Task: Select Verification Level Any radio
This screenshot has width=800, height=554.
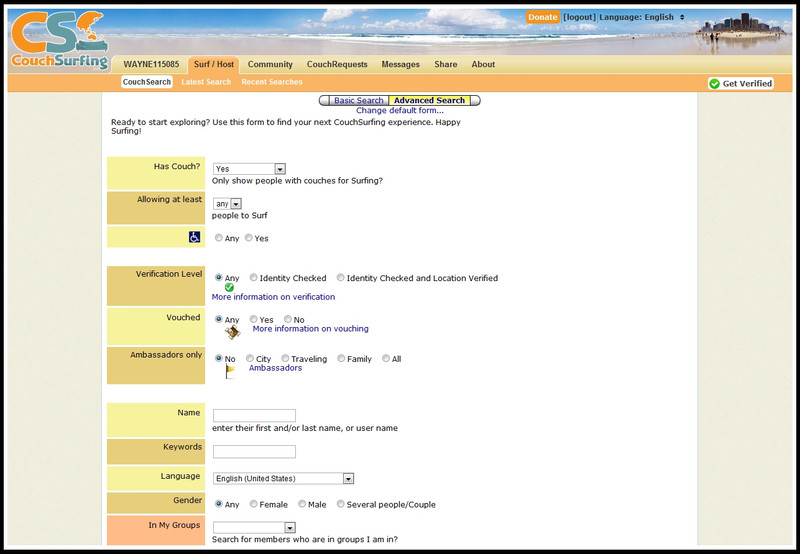Action: click(219, 278)
